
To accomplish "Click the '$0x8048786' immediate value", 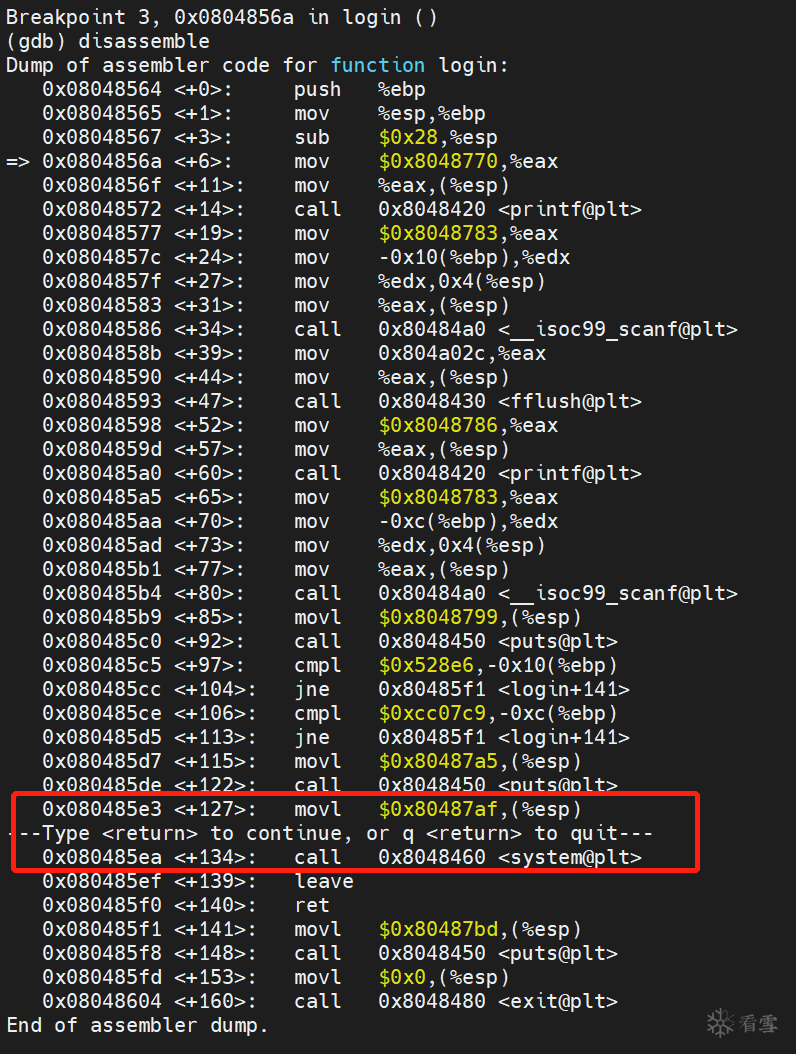I will tap(438, 425).
